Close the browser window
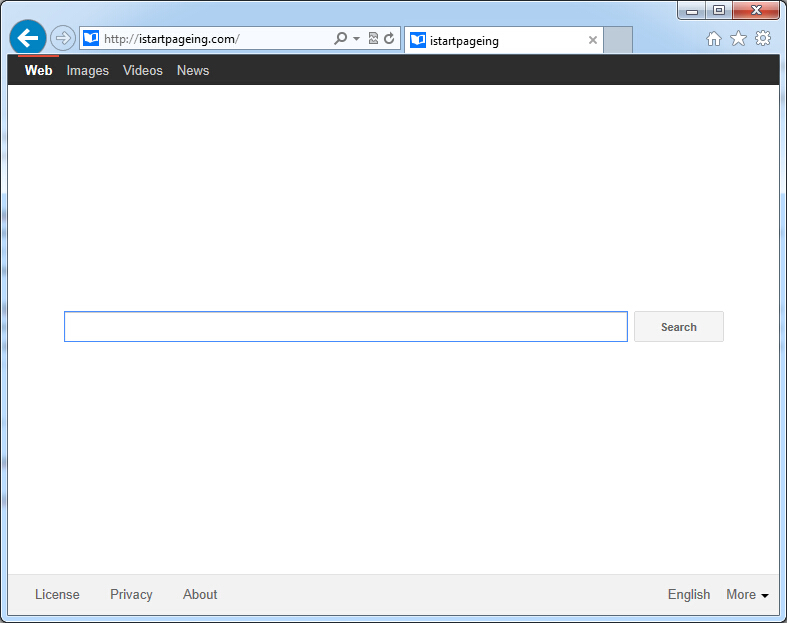 [756, 11]
